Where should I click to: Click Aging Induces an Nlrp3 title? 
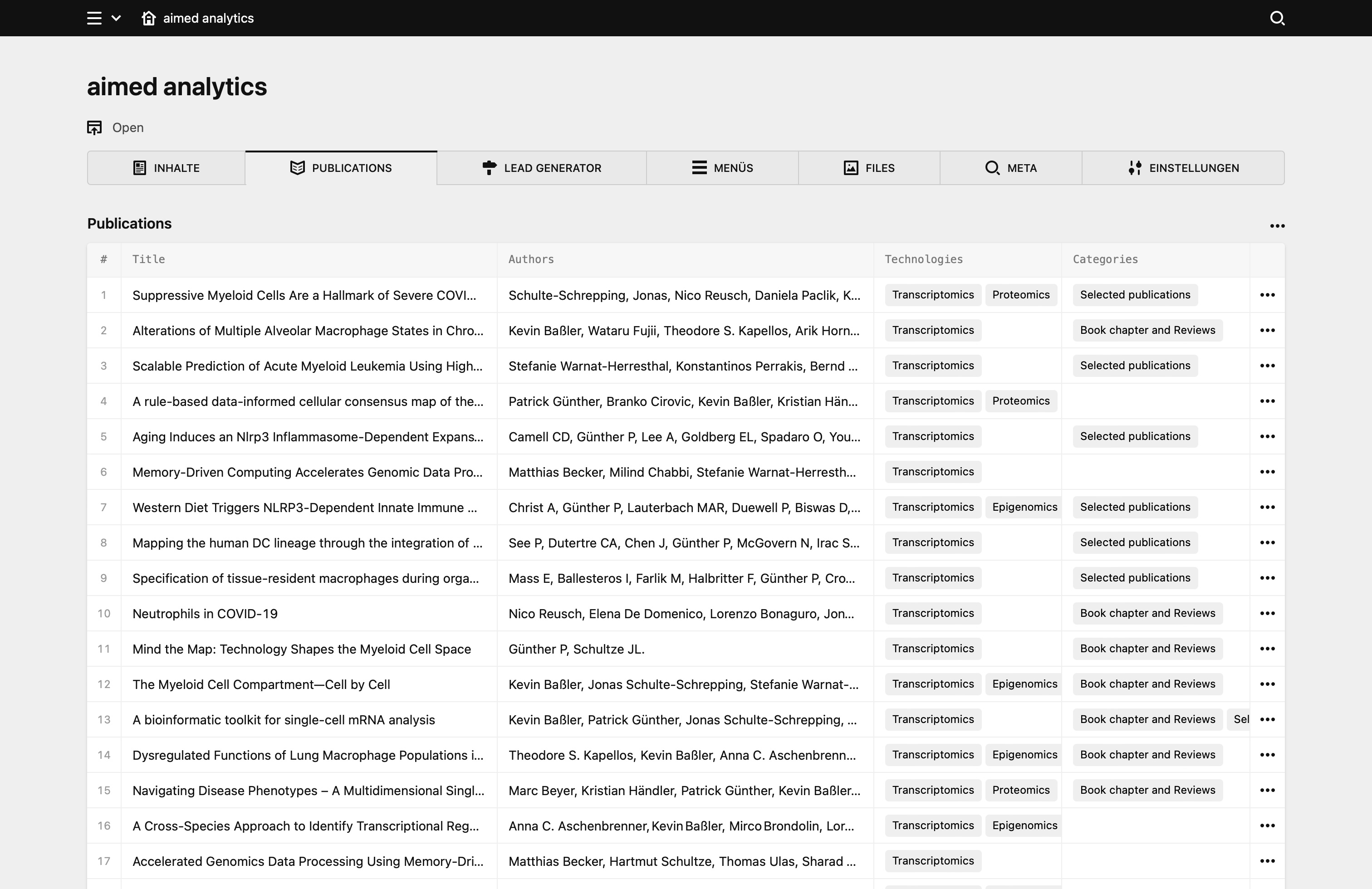click(x=308, y=437)
